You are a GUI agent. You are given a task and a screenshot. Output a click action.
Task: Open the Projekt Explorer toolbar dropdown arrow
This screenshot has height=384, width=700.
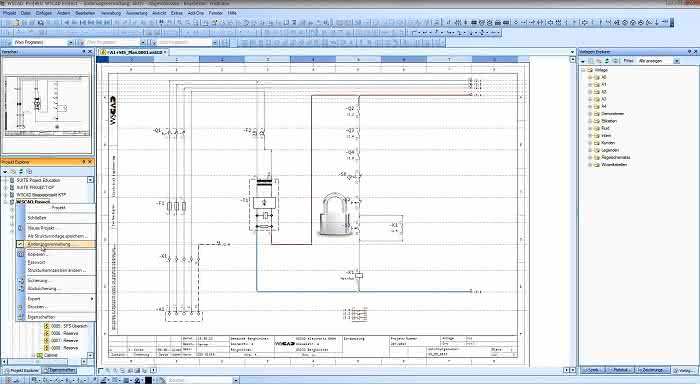(x=5, y=171)
